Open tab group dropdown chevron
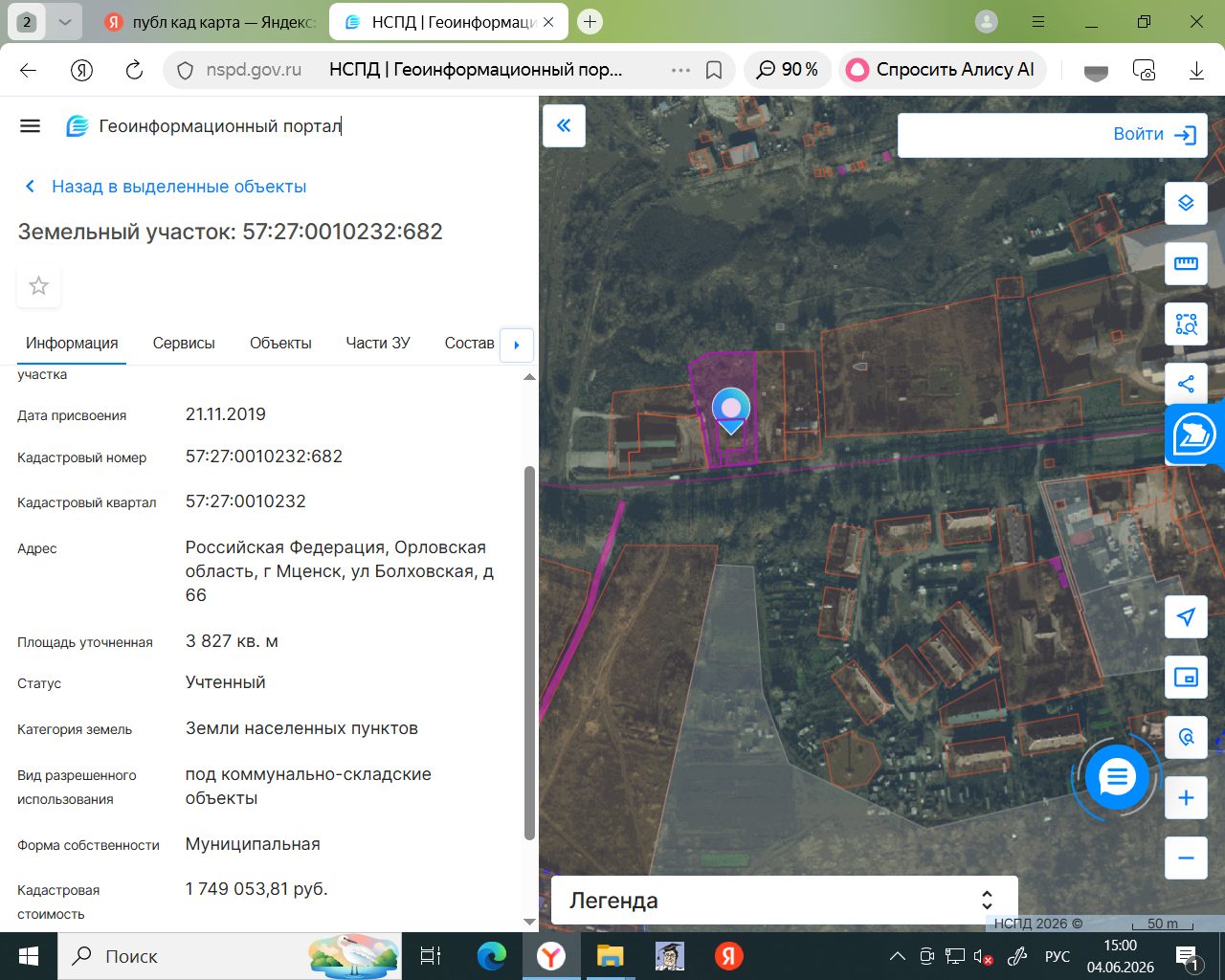This screenshot has width=1225, height=980. pyautogui.click(x=64, y=21)
